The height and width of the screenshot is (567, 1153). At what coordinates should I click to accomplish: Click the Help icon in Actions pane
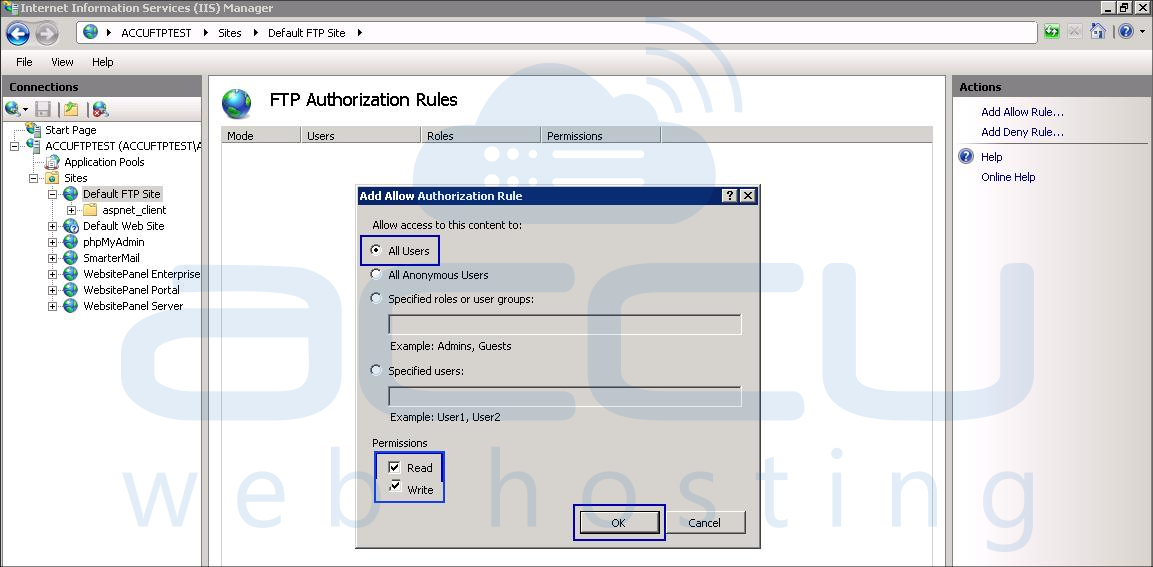point(966,157)
